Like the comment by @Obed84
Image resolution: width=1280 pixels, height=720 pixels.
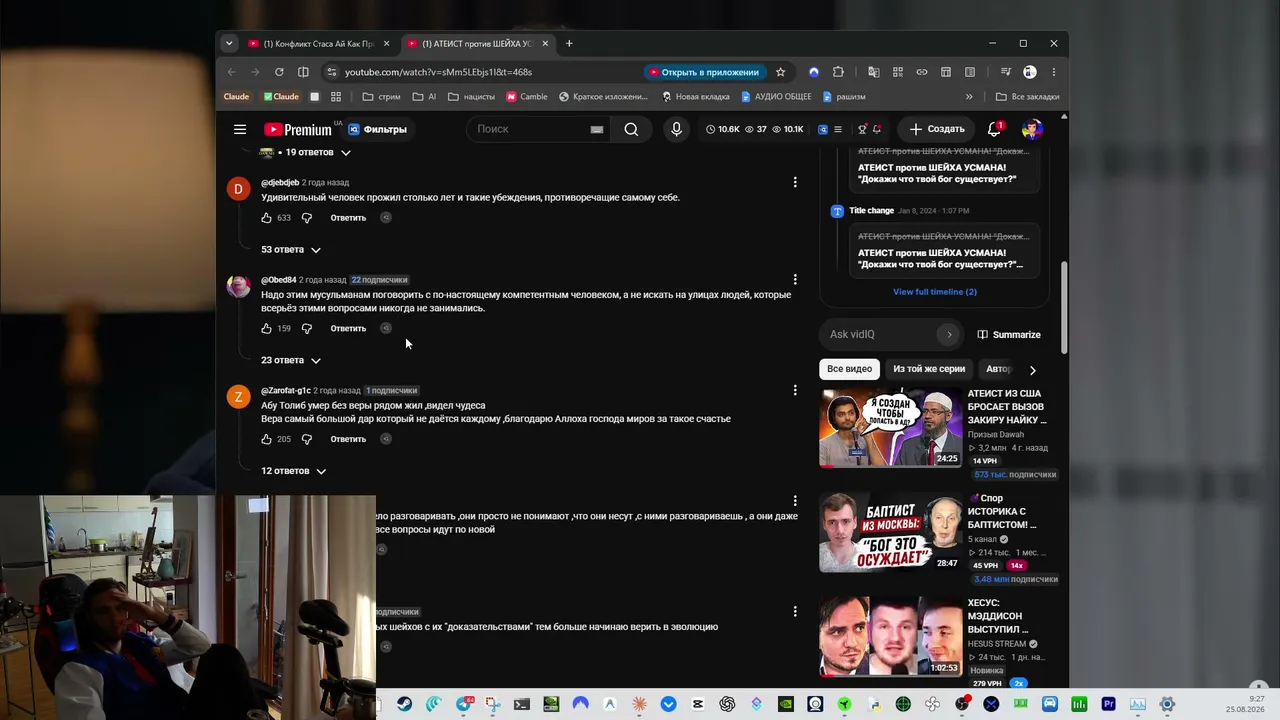(x=266, y=328)
